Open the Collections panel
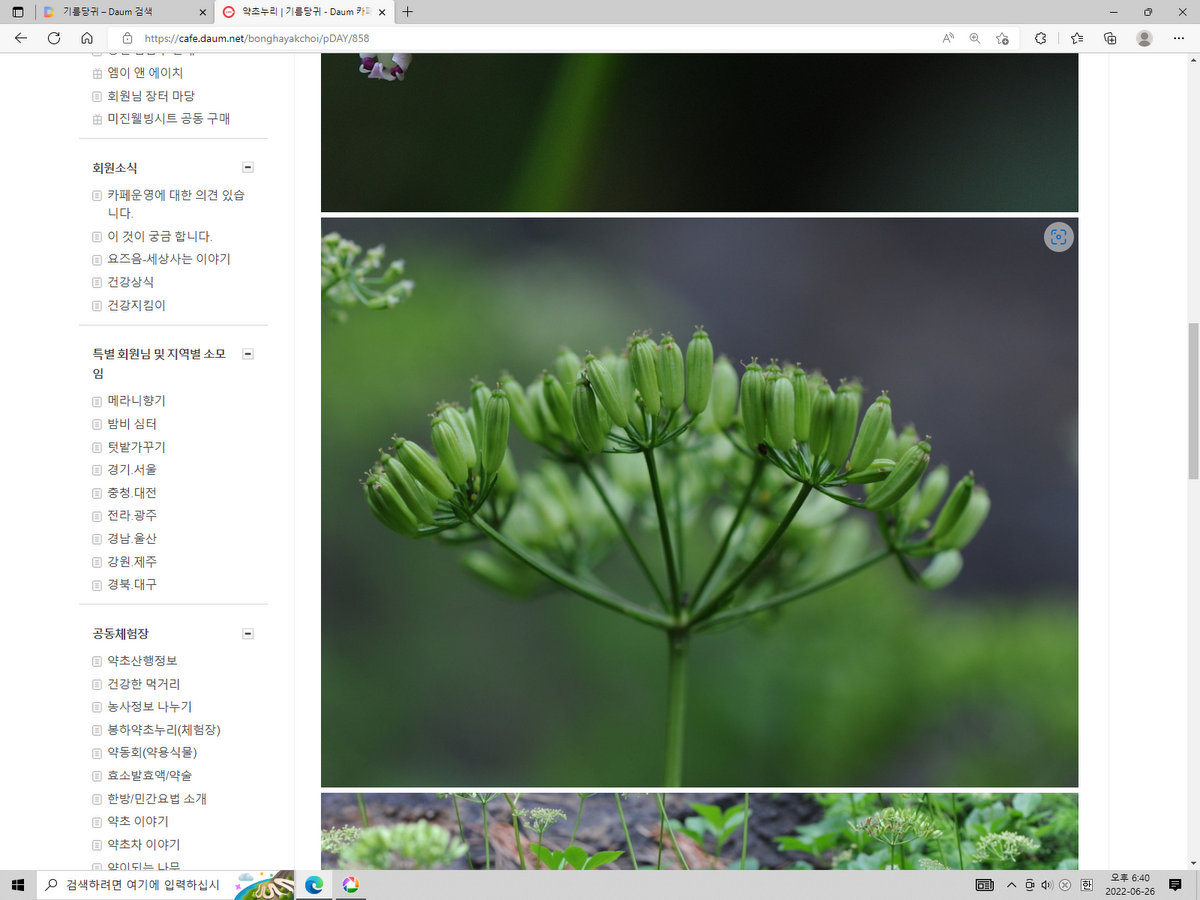The image size is (1200, 900). 1110,38
